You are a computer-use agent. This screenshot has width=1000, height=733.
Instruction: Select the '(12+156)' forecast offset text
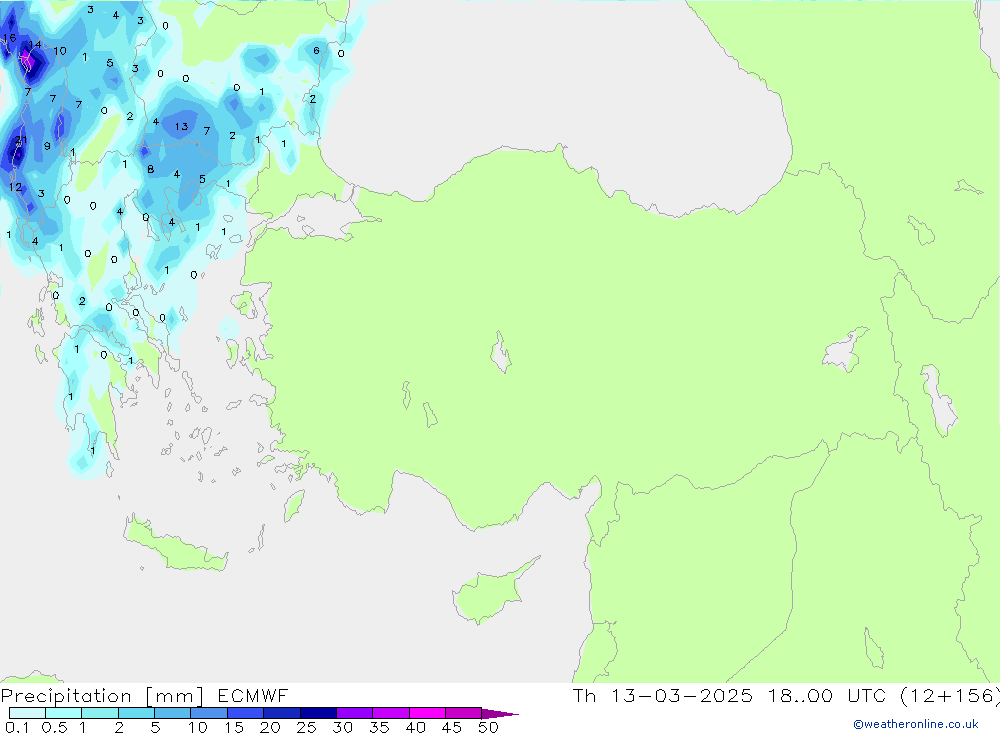click(949, 696)
